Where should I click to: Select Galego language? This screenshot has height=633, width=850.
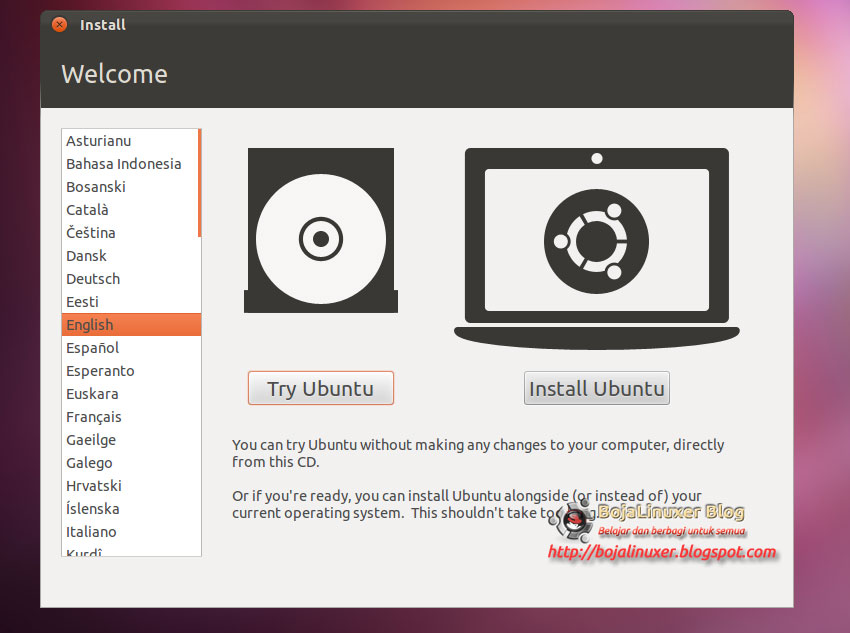[131, 463]
